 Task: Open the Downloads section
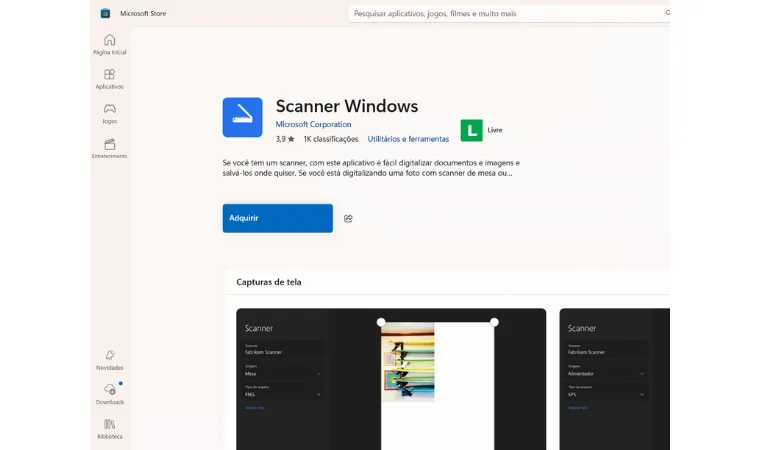coord(110,394)
